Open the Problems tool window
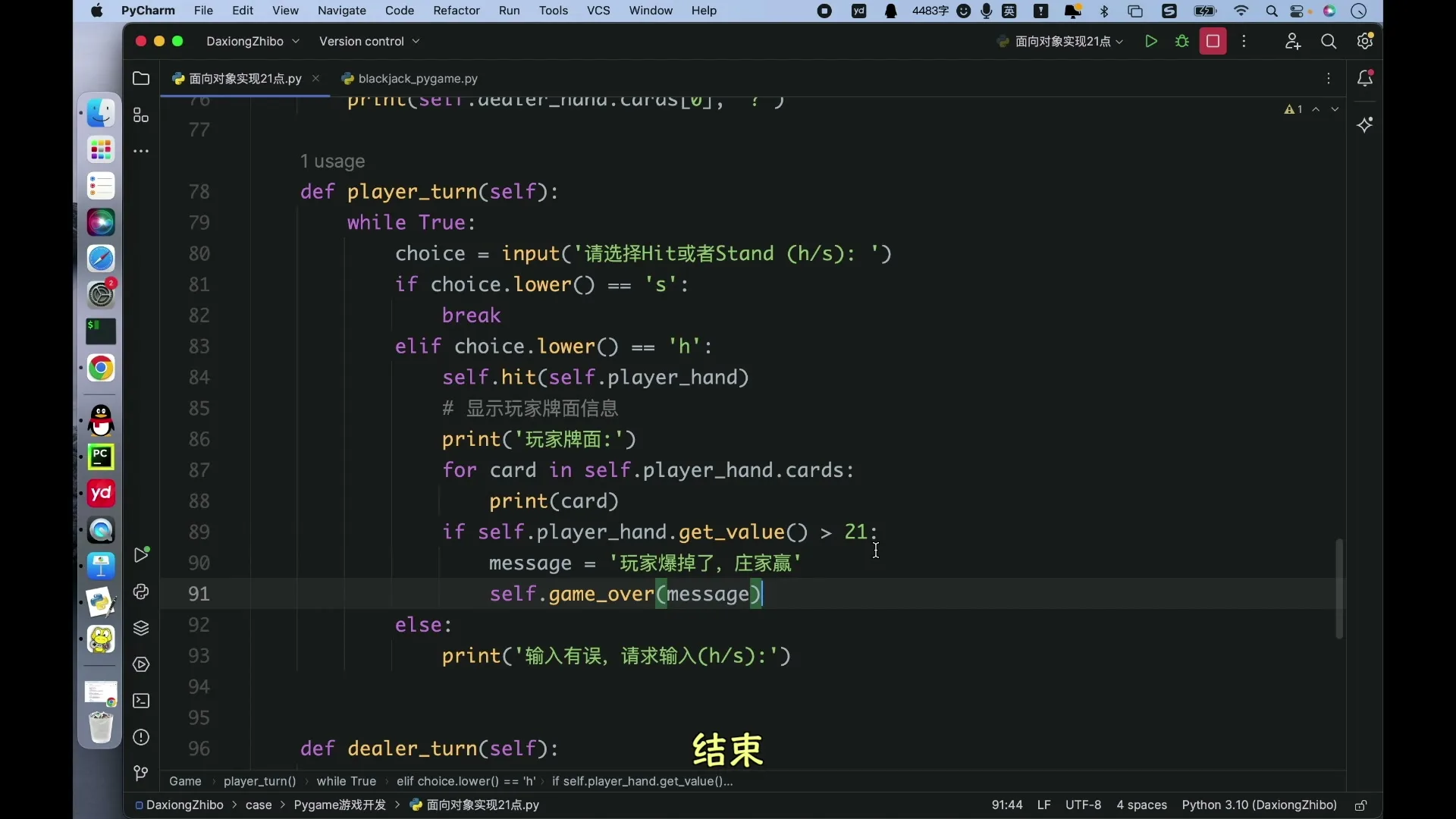Viewport: 1456px width, 819px height. point(141,738)
